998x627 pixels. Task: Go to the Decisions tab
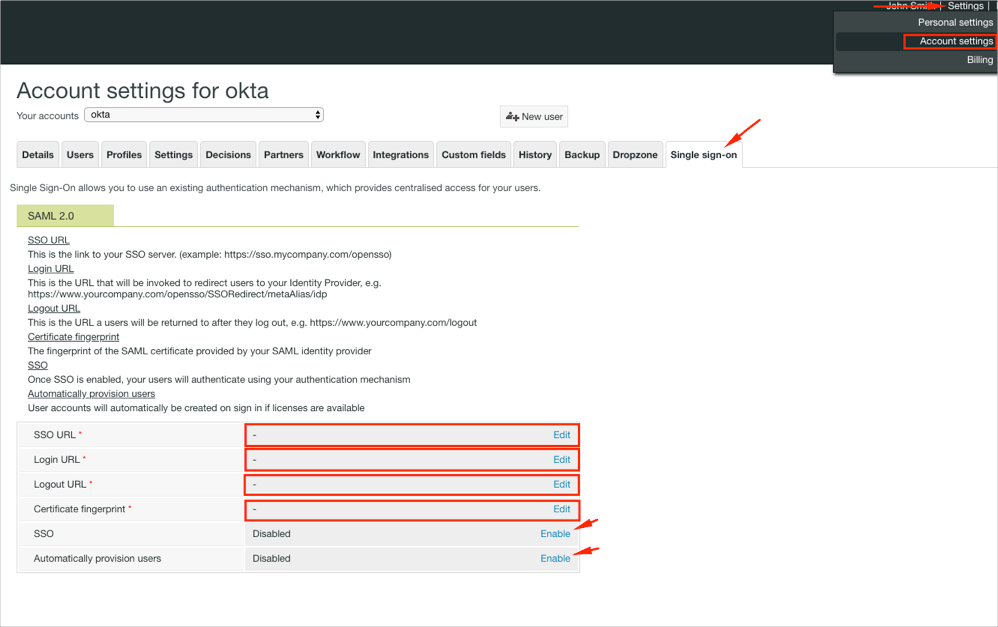[x=228, y=155]
